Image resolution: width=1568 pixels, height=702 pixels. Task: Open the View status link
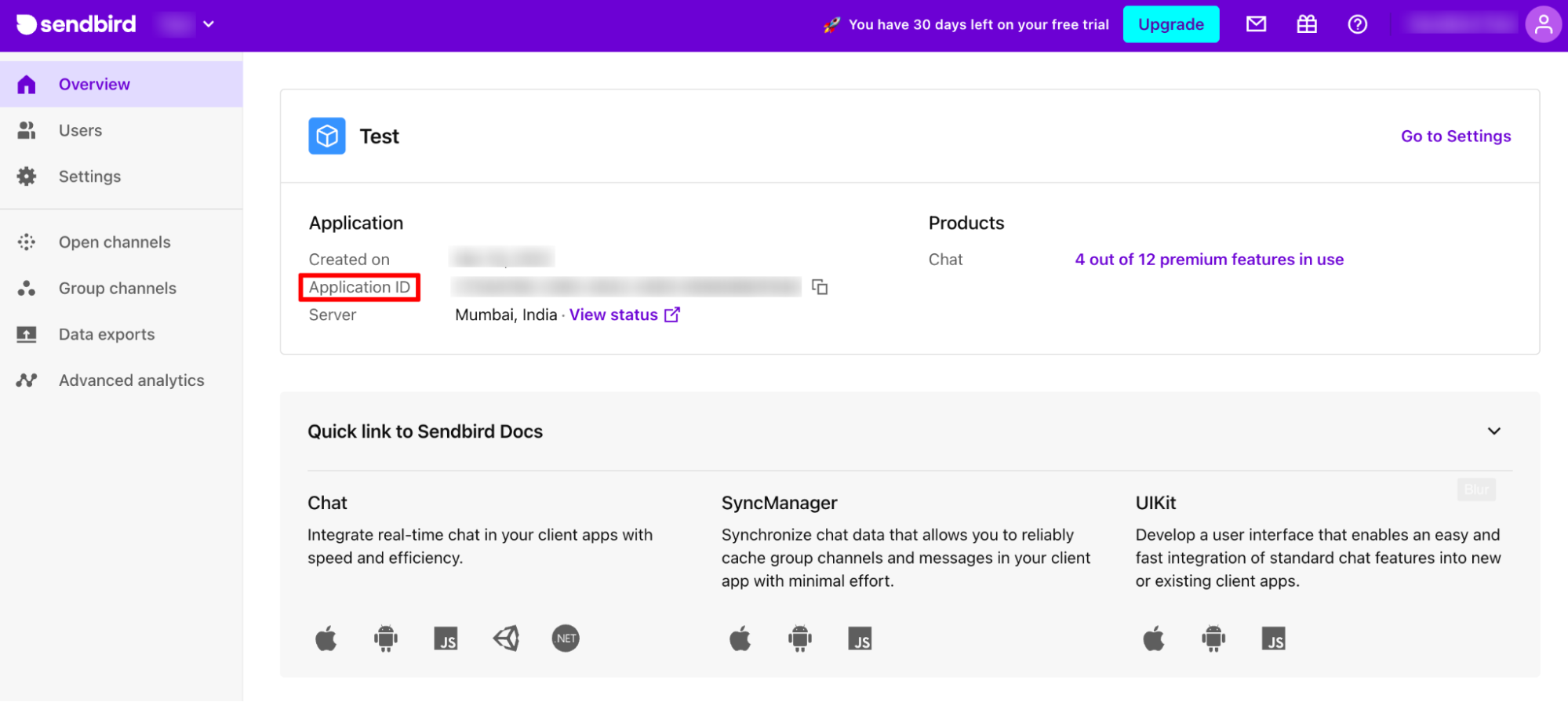coord(624,315)
